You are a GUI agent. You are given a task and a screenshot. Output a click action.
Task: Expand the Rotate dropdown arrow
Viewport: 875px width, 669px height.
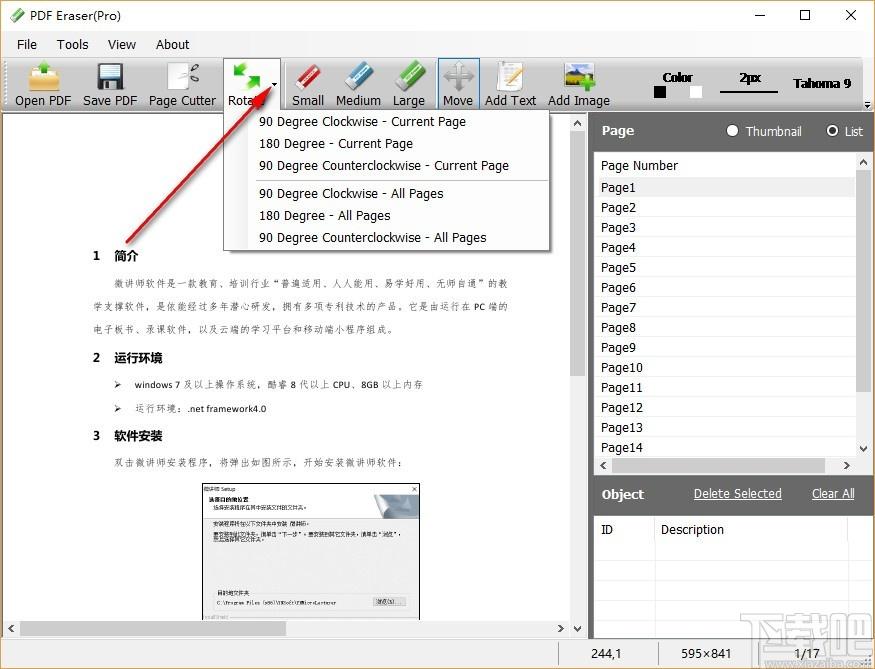(274, 85)
